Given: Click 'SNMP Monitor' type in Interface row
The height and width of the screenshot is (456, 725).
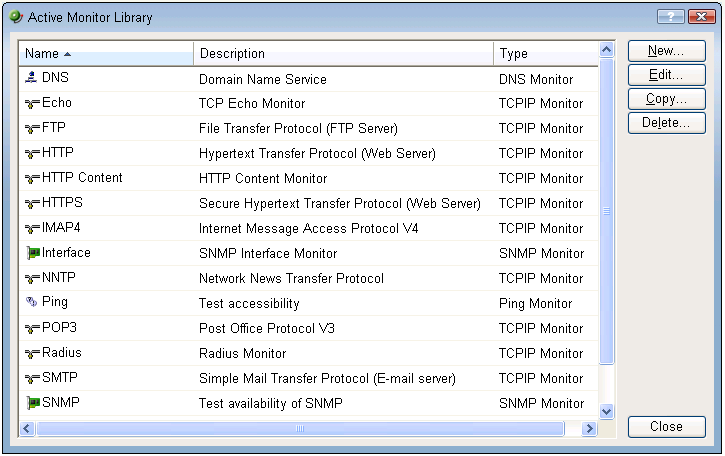Looking at the screenshot, I should click(x=541, y=253).
